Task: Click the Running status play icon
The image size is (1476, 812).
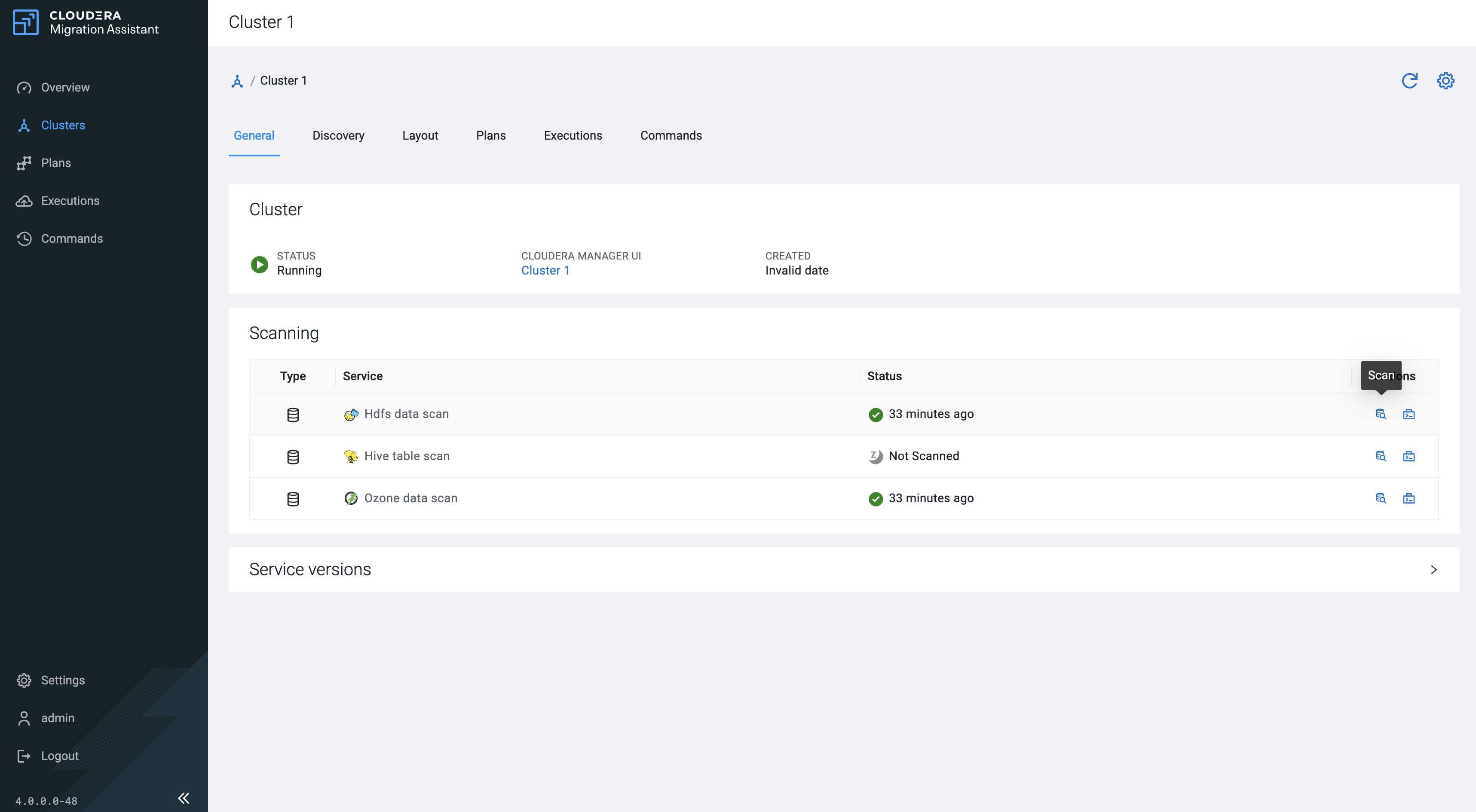Action: click(x=260, y=264)
